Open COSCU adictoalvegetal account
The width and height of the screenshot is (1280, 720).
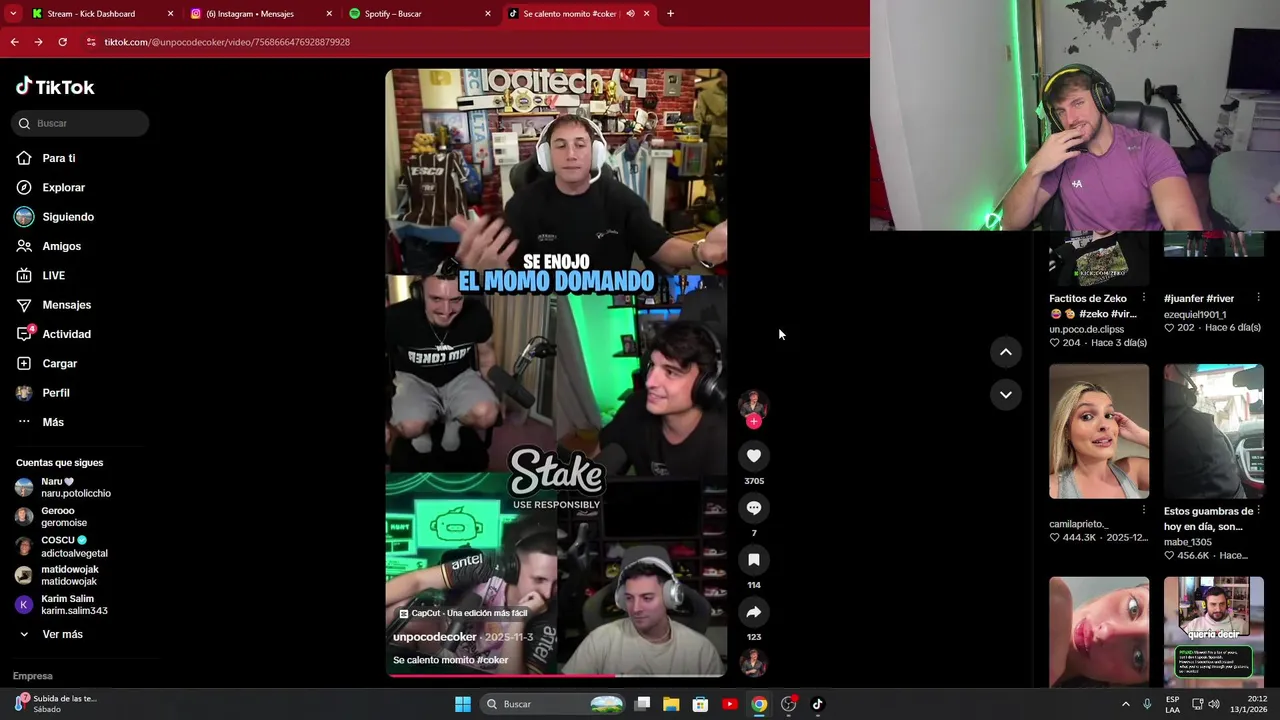point(62,546)
